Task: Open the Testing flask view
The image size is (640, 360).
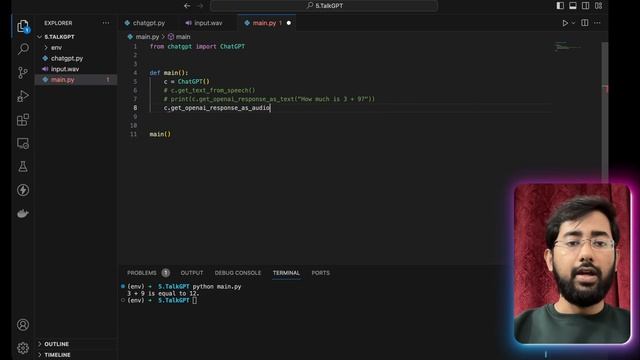Action: 23,167
